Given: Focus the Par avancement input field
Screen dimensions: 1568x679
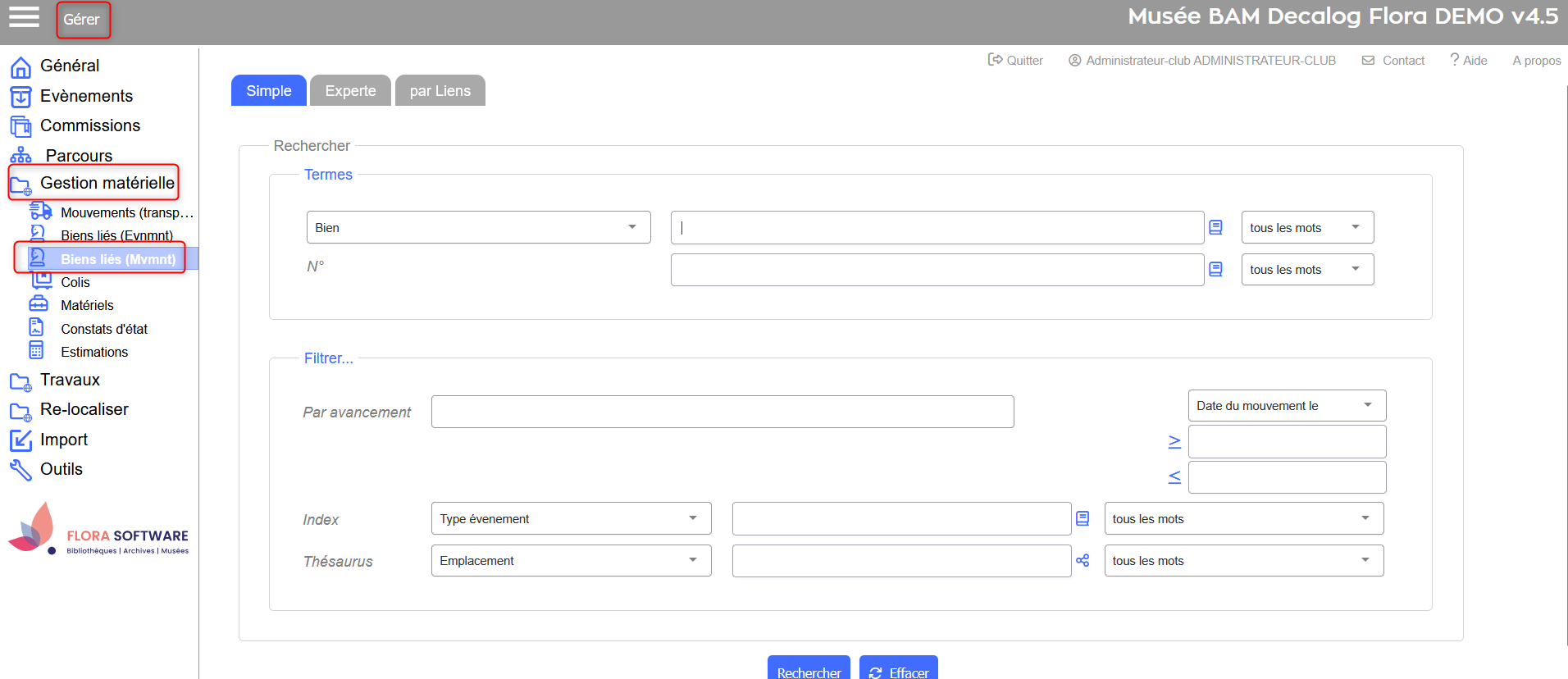Looking at the screenshot, I should point(722,412).
